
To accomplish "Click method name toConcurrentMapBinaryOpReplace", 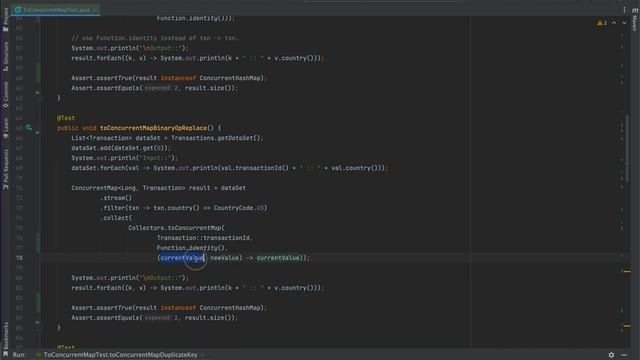I will pyautogui.click(x=153, y=128).
